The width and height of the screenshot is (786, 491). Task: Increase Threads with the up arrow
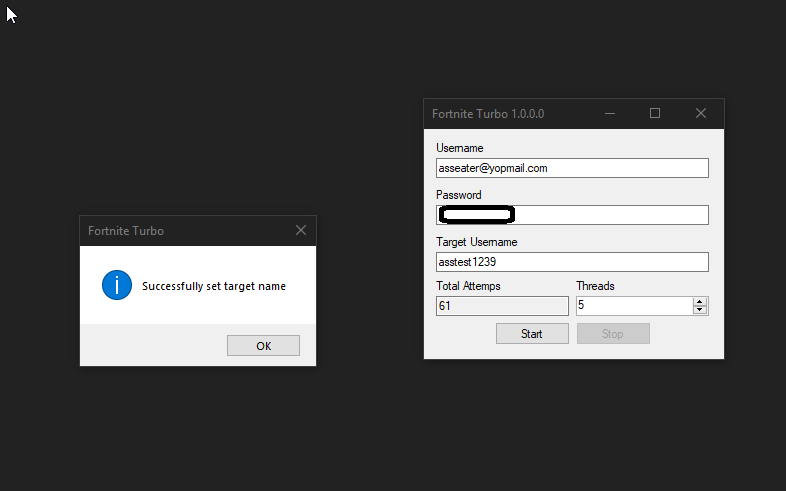[x=700, y=302]
